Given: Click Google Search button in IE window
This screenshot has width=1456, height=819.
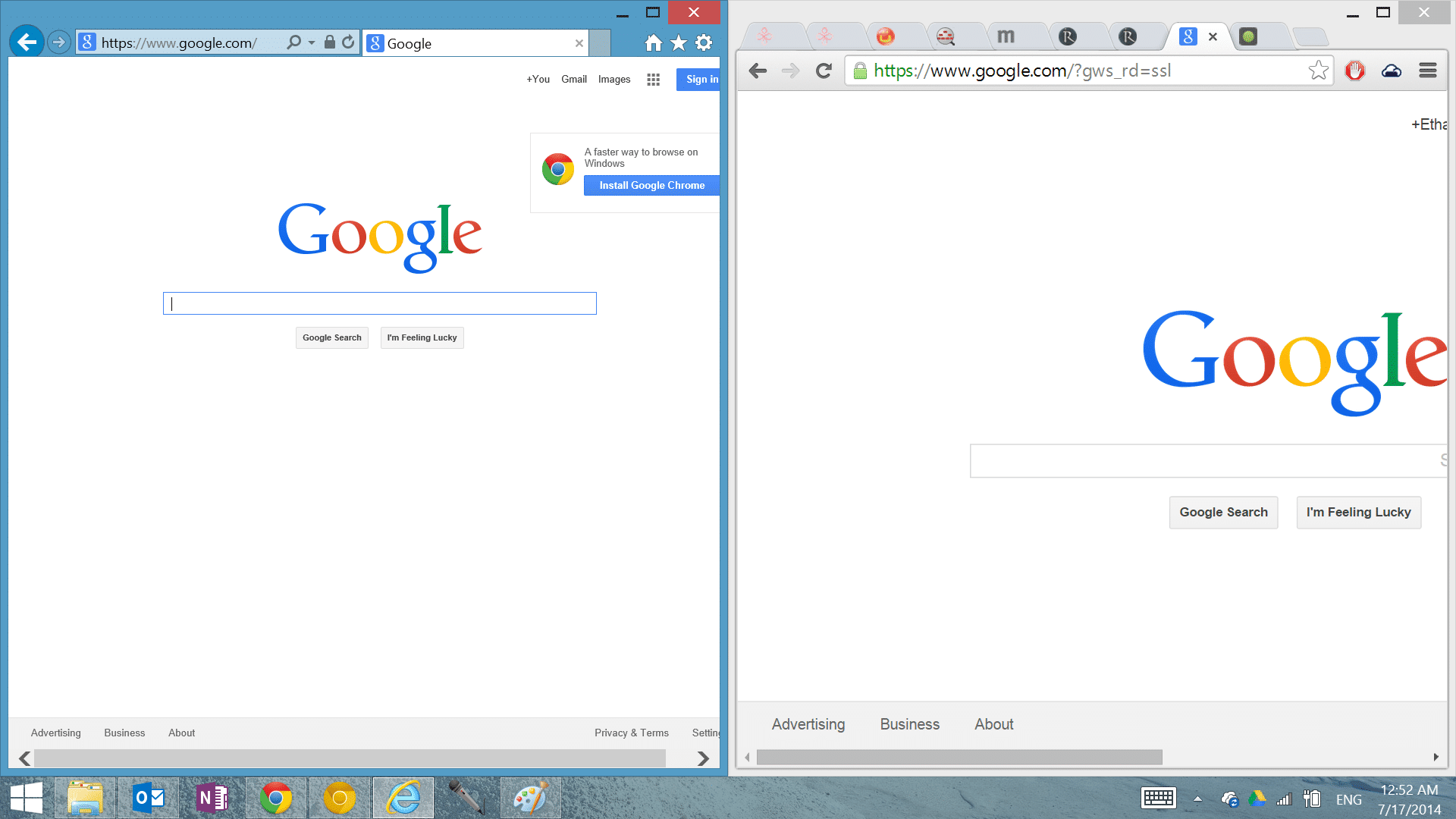Looking at the screenshot, I should [x=332, y=337].
